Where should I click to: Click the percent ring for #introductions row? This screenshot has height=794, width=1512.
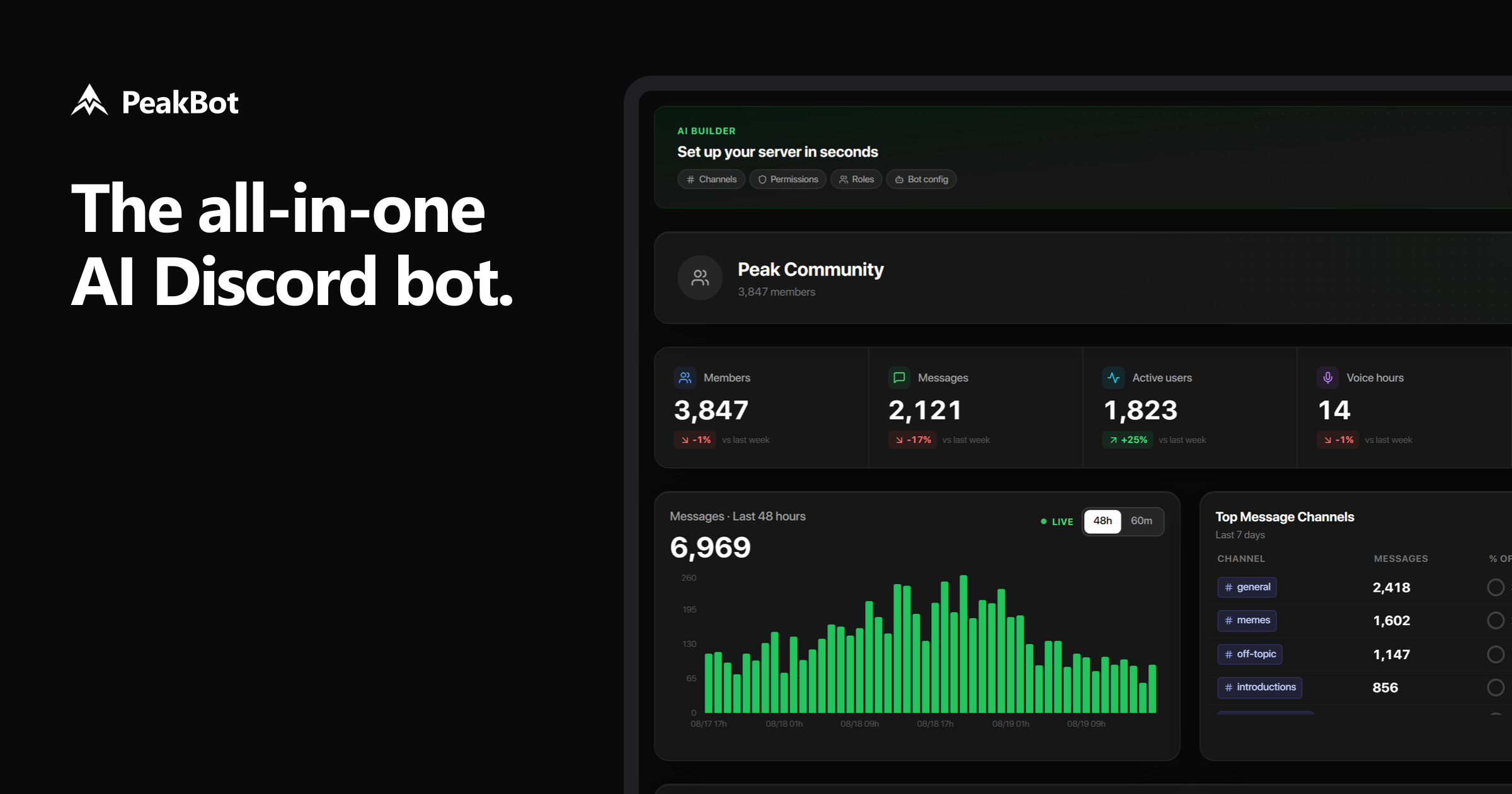(x=1496, y=688)
